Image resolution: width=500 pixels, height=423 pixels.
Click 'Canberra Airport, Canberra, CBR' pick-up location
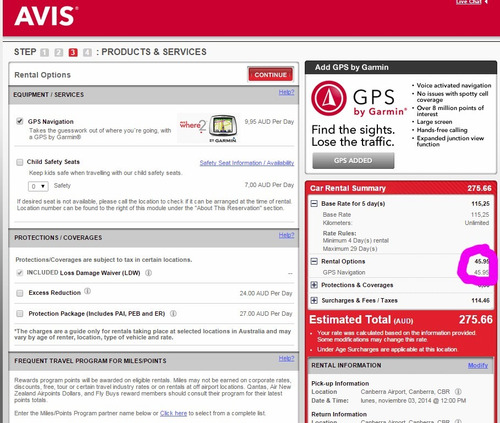[405, 391]
